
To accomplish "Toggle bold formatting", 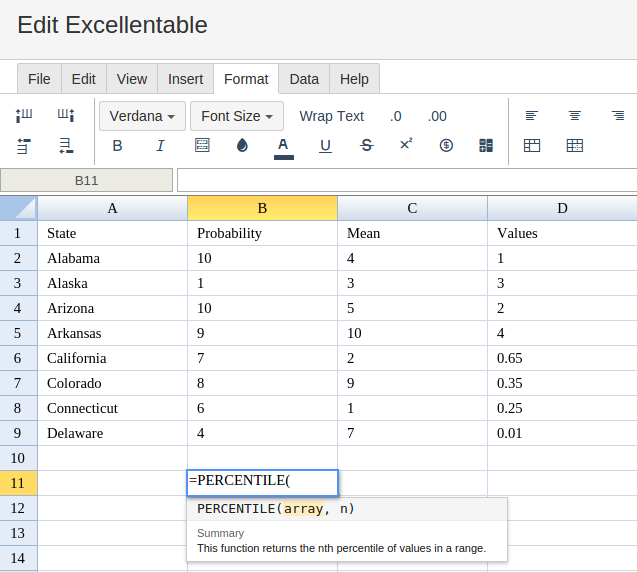I will [117, 146].
